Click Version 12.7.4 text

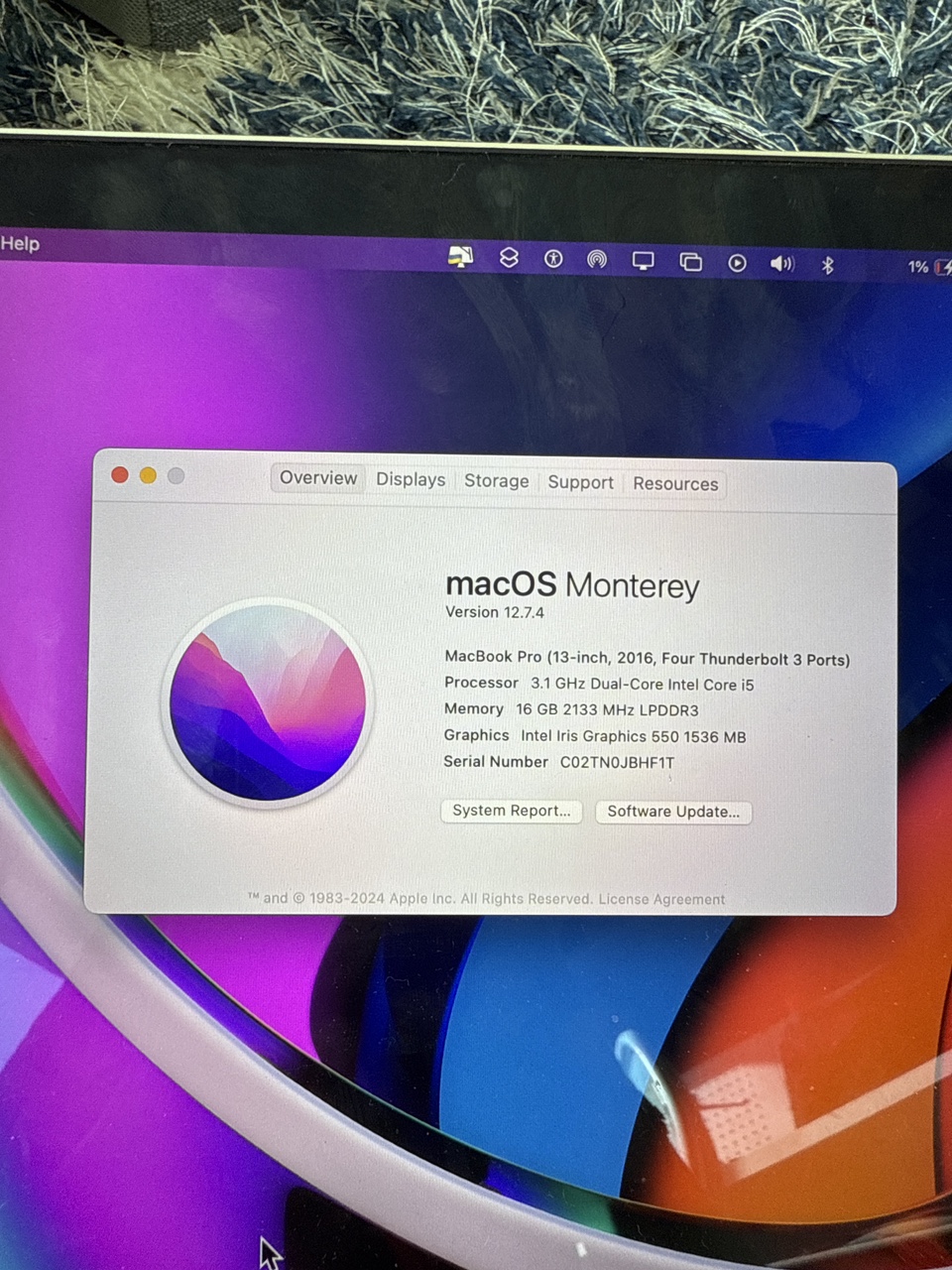pyautogui.click(x=495, y=612)
